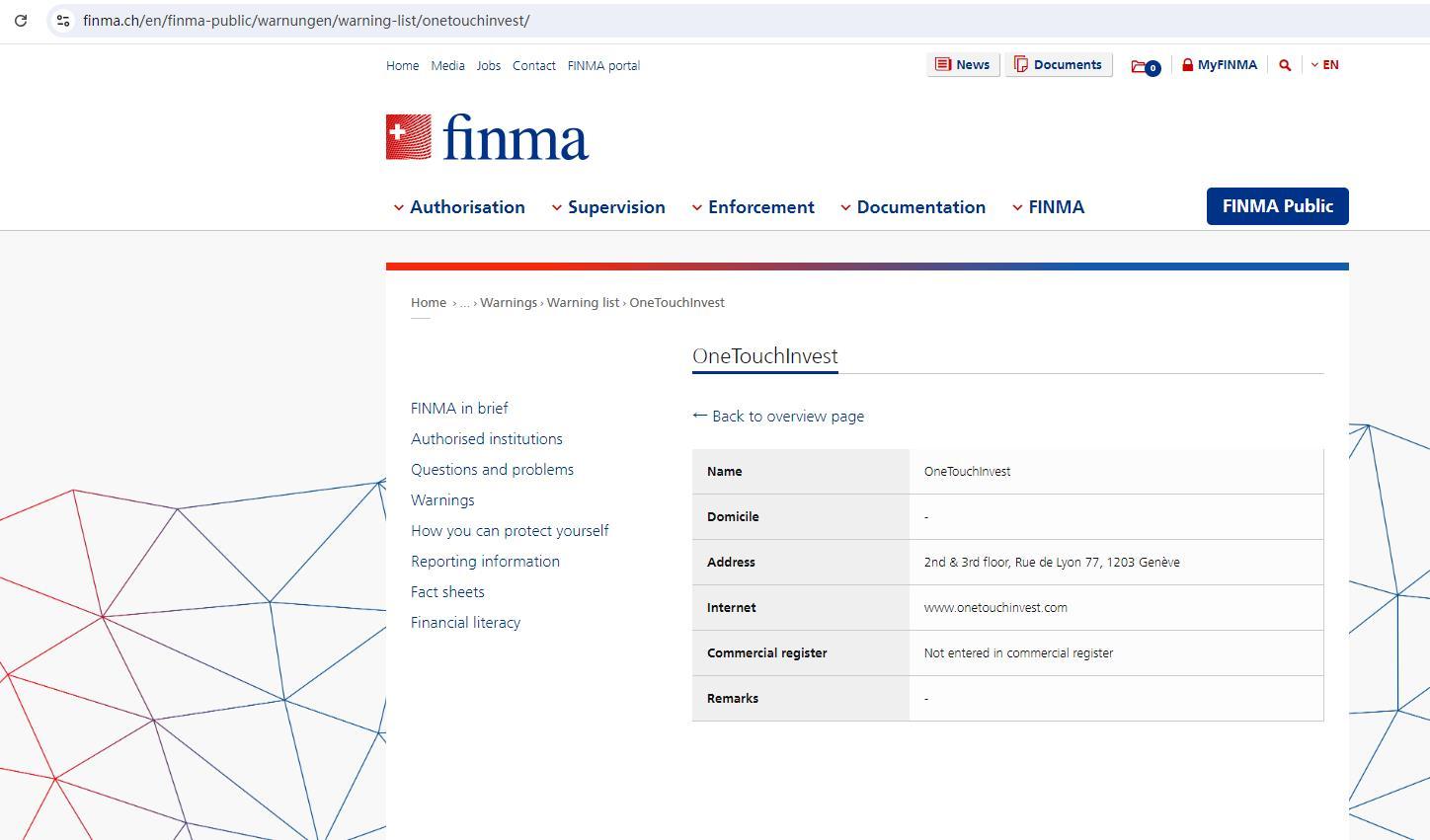
Task: Open site information icon in address bar
Action: click(62, 20)
